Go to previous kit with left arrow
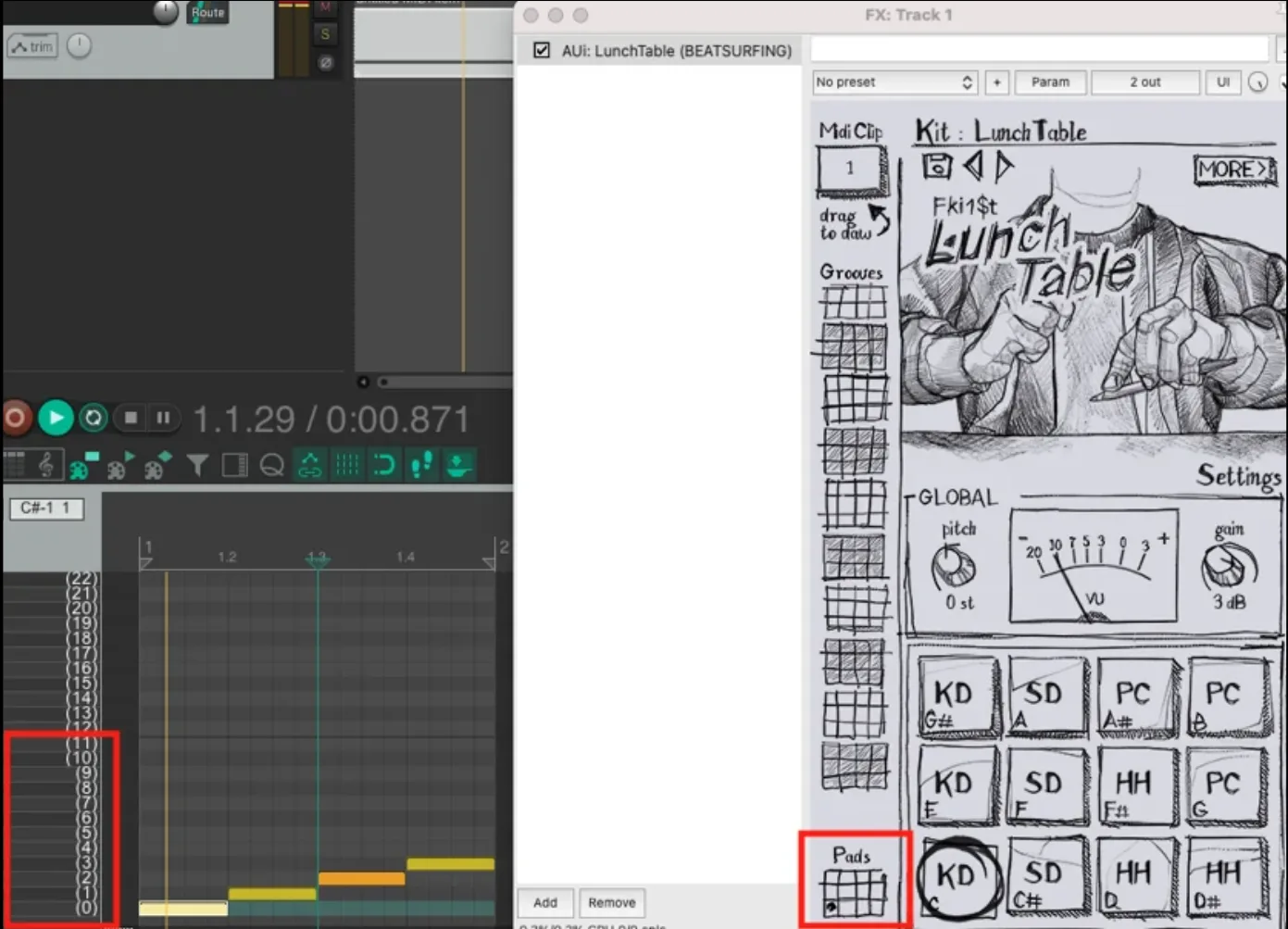This screenshot has height=929, width=1288. point(972,166)
